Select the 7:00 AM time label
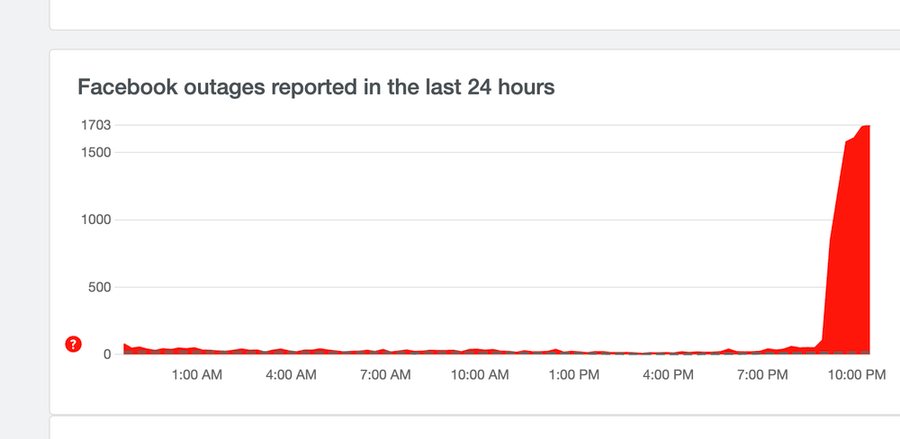Image resolution: width=900 pixels, height=439 pixels. (385, 375)
